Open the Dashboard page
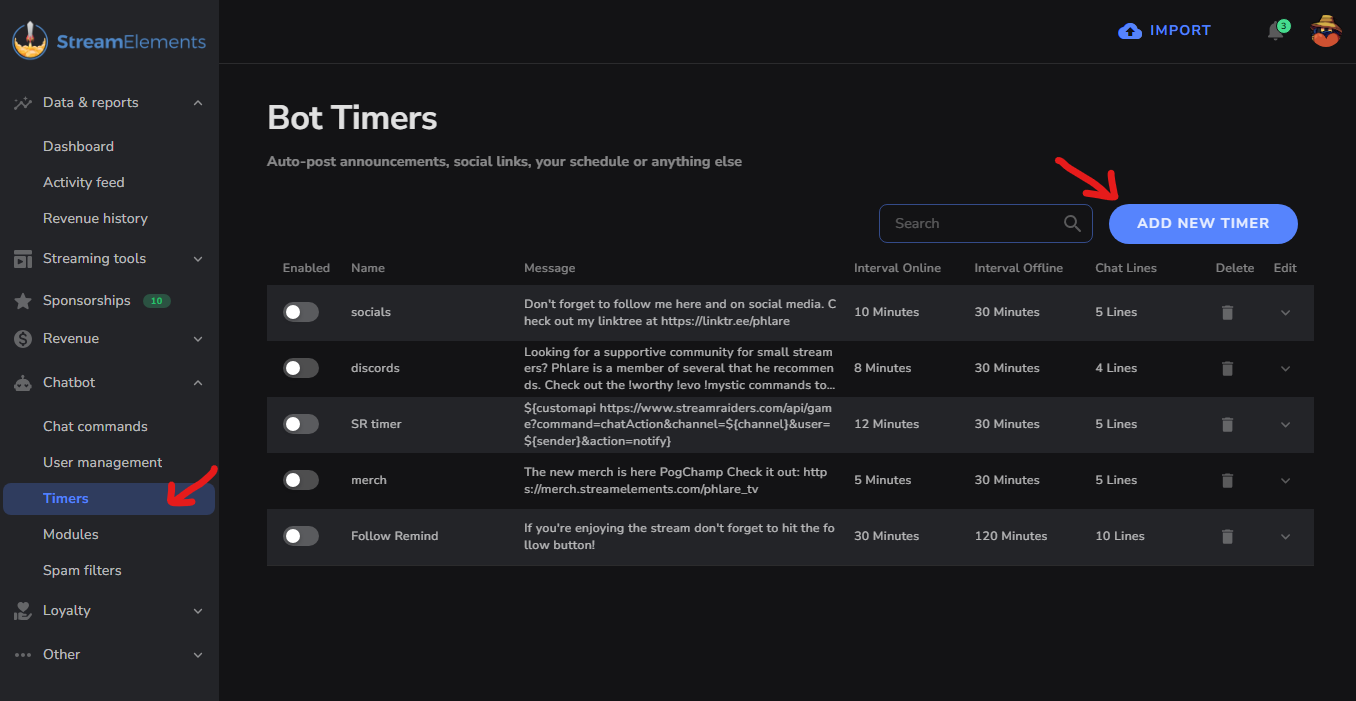The height and width of the screenshot is (701, 1356). tap(78, 146)
